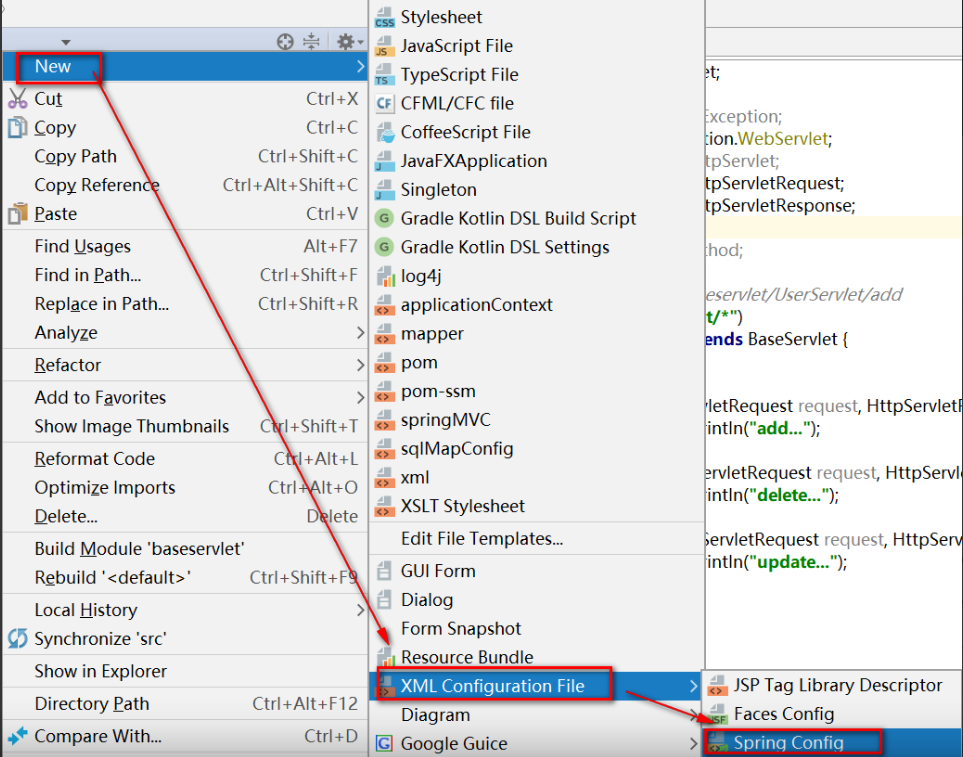Screen dimensions: 963x757
Task: Click WebServlet annotation in editor code
Action: [x=782, y=139]
